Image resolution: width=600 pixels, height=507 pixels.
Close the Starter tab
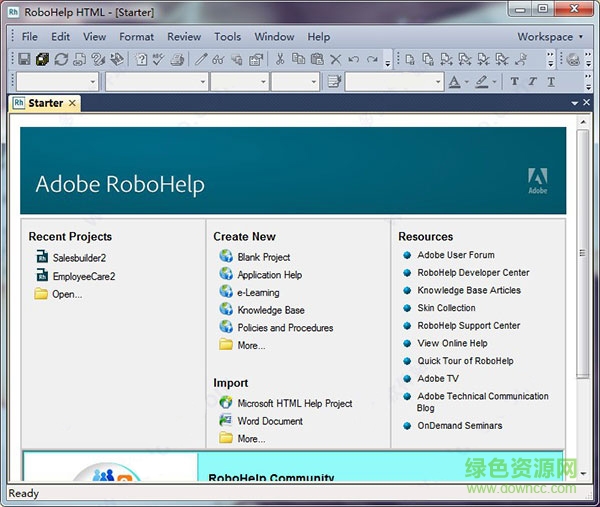pos(73,103)
